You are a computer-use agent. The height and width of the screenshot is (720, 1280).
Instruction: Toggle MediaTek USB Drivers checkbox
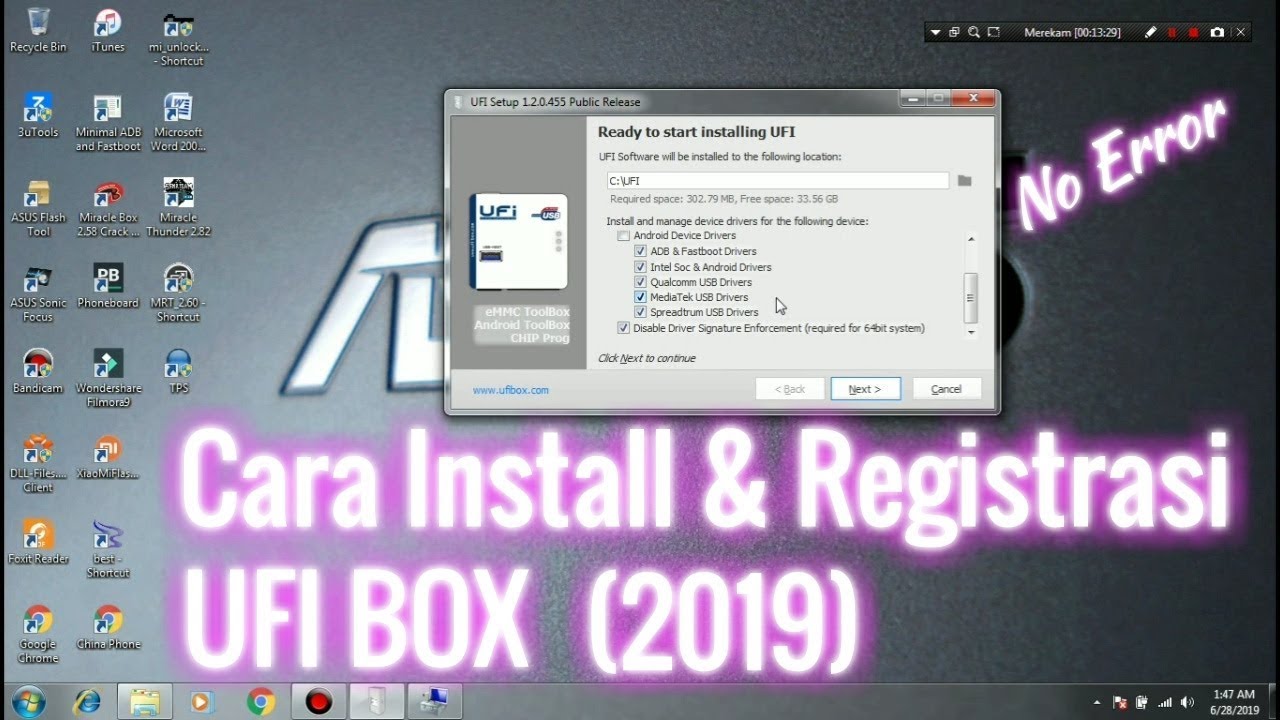coord(640,297)
